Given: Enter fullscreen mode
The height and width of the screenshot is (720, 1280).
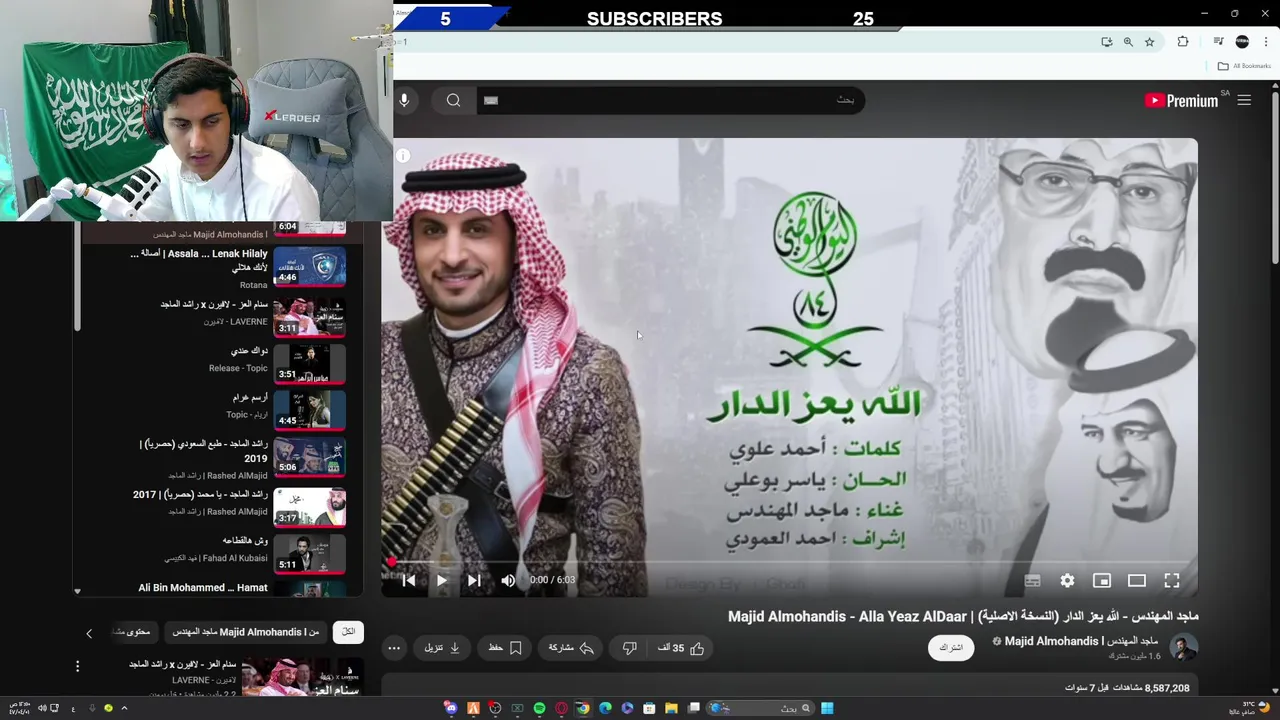Looking at the screenshot, I should 1172,580.
